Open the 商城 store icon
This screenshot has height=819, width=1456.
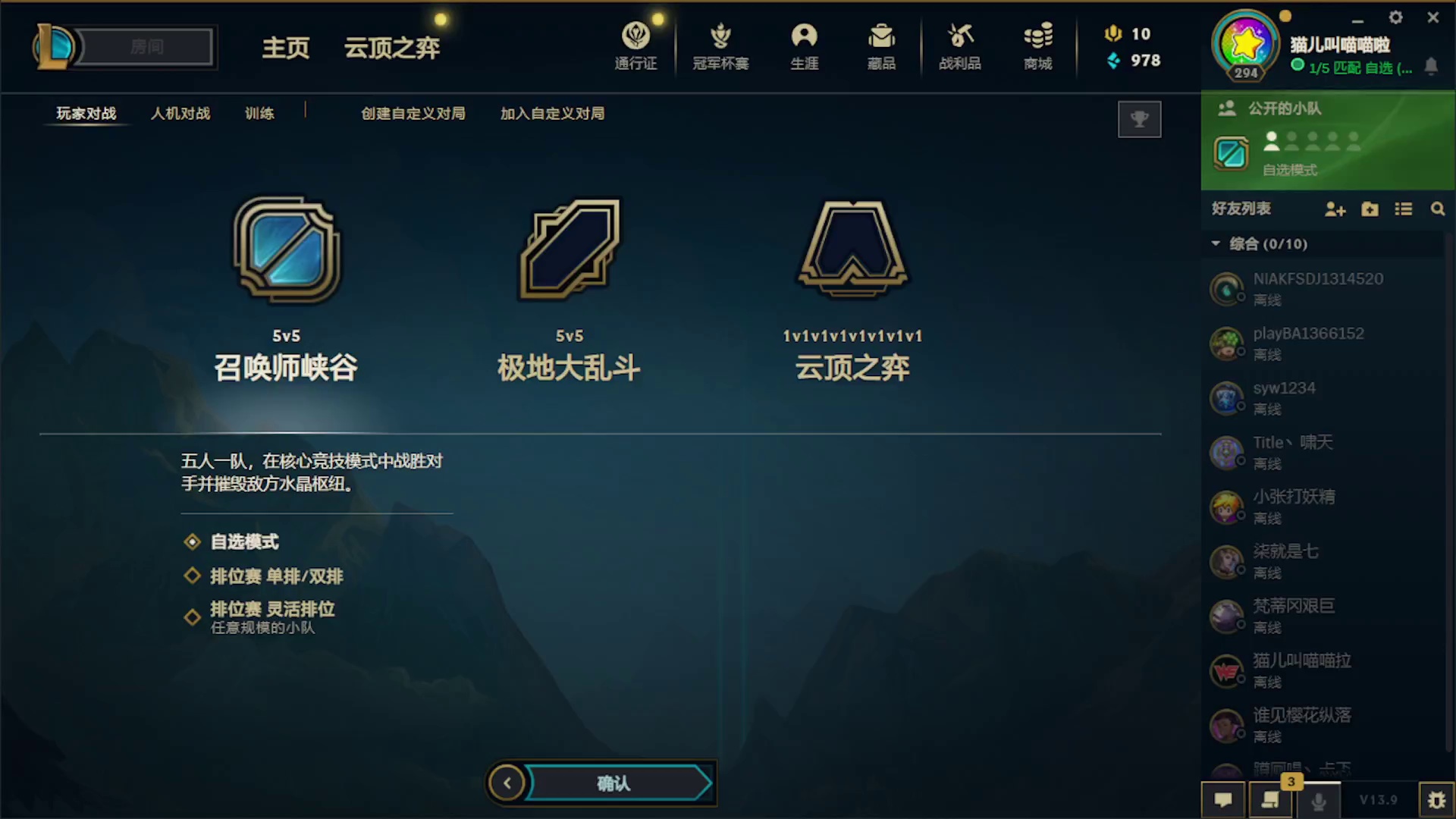[1038, 46]
